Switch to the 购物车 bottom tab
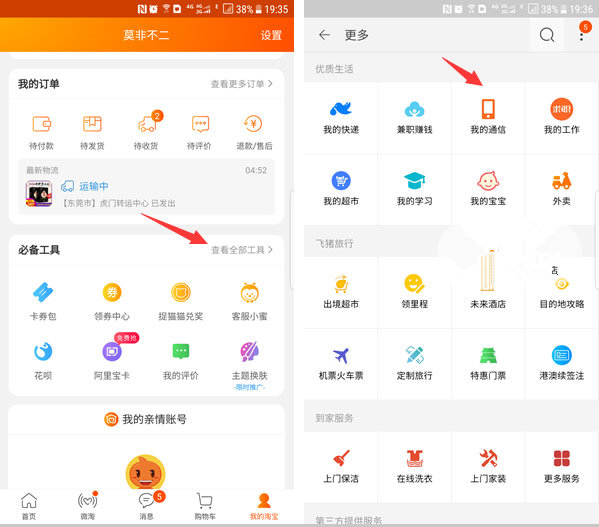Screen dimensions: 599x527 [x=205, y=506]
